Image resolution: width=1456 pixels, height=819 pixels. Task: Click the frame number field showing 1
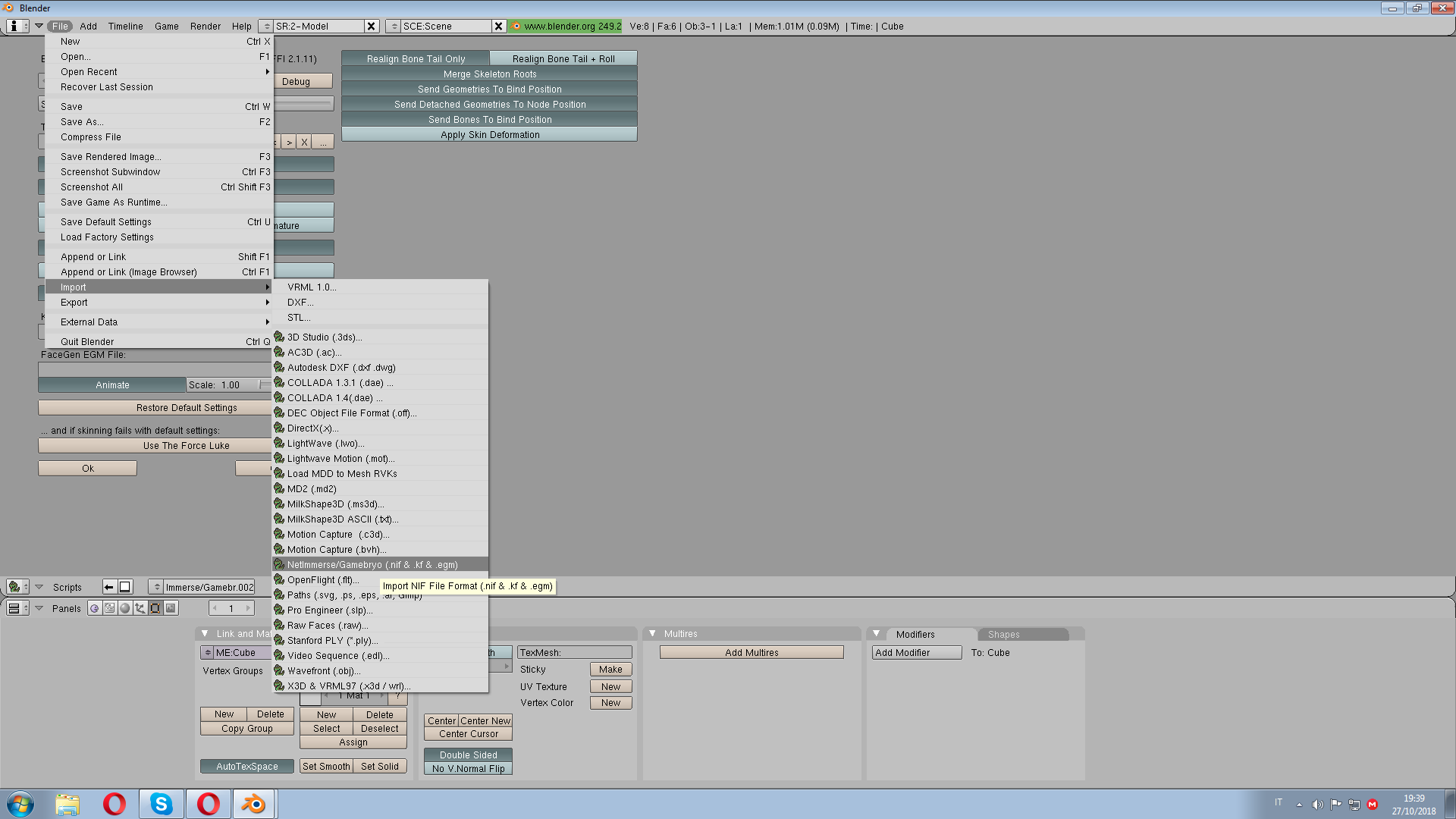[231, 608]
